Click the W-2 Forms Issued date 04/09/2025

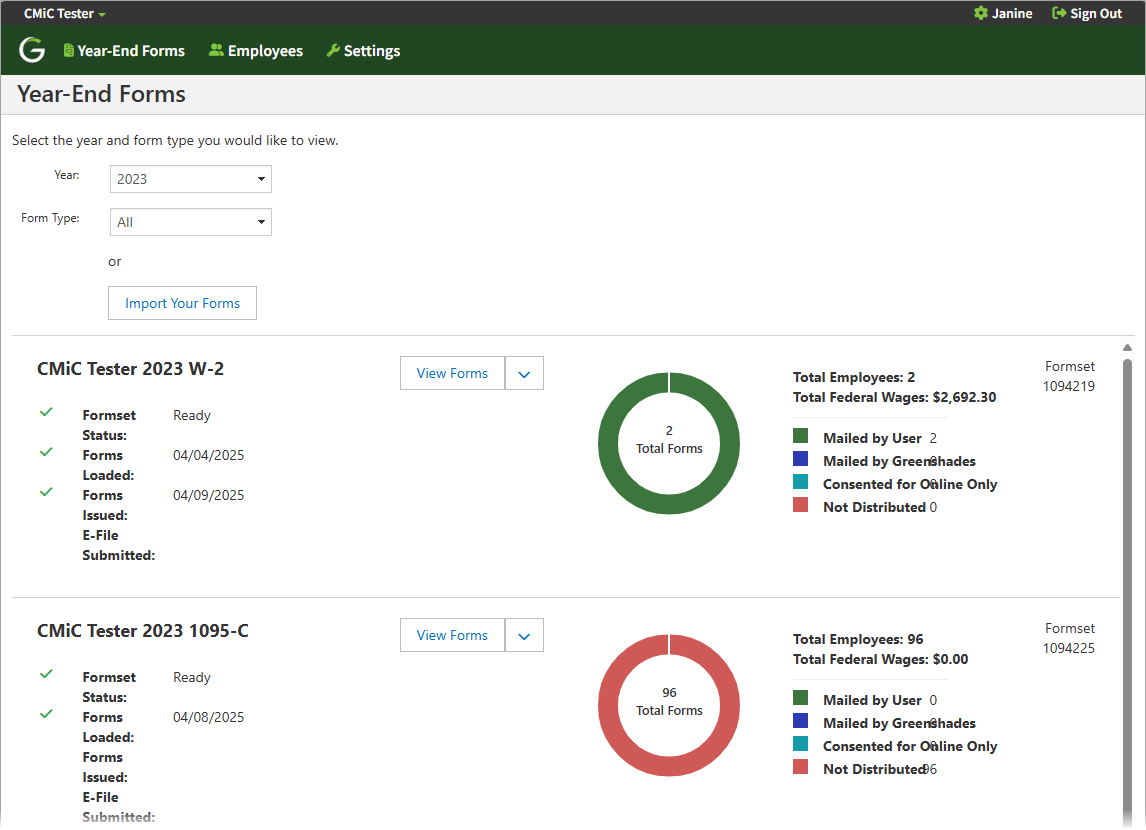[208, 495]
